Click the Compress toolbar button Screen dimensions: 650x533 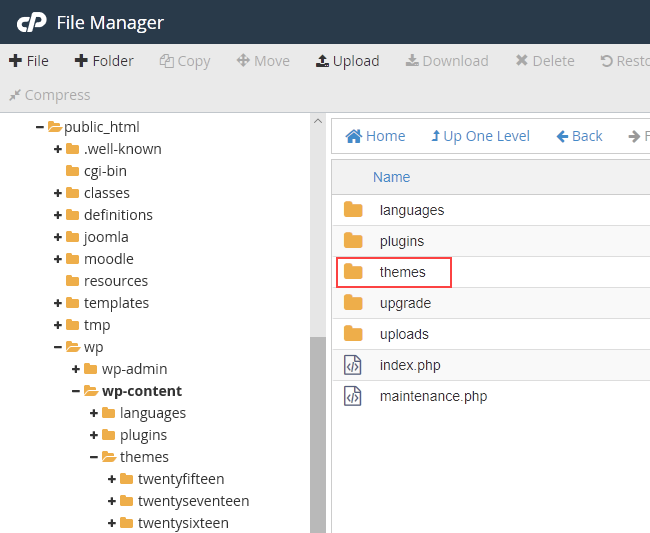pyautogui.click(x=50, y=95)
